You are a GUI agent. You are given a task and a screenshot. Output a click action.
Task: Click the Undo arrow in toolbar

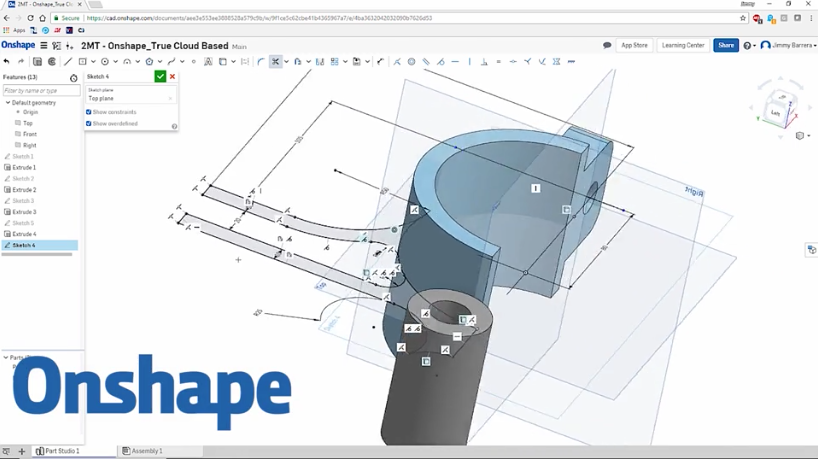(7, 62)
